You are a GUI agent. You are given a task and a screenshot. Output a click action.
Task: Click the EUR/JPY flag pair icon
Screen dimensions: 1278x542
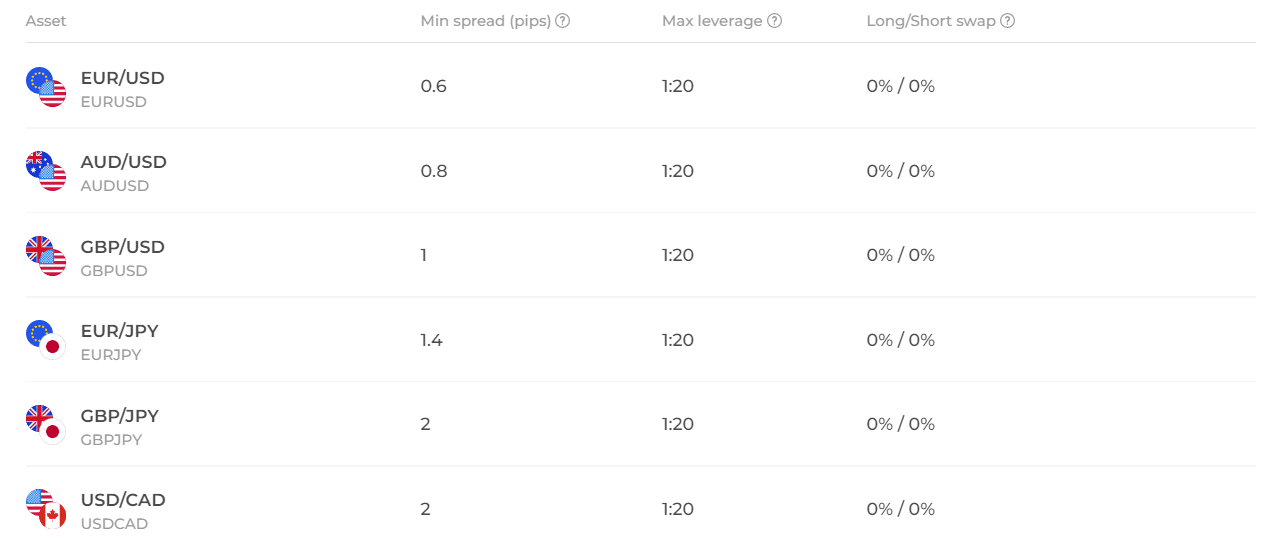point(46,340)
